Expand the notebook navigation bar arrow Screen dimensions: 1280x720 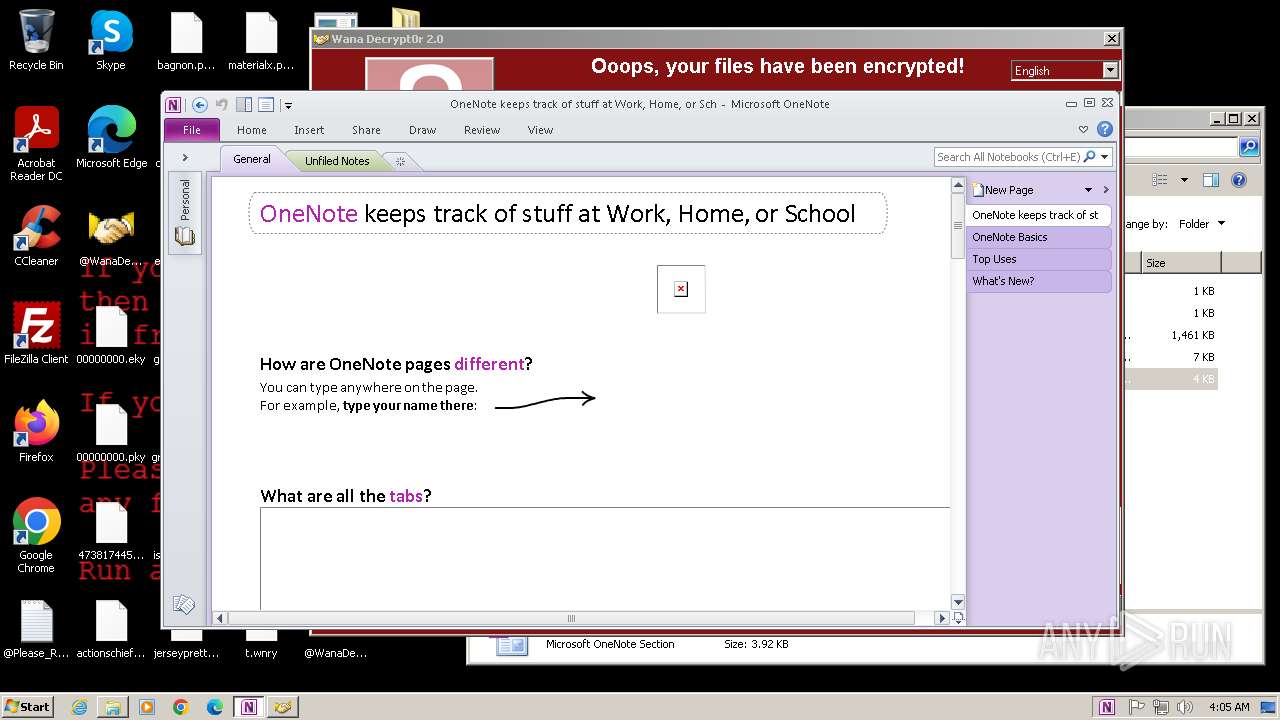pyautogui.click(x=185, y=158)
